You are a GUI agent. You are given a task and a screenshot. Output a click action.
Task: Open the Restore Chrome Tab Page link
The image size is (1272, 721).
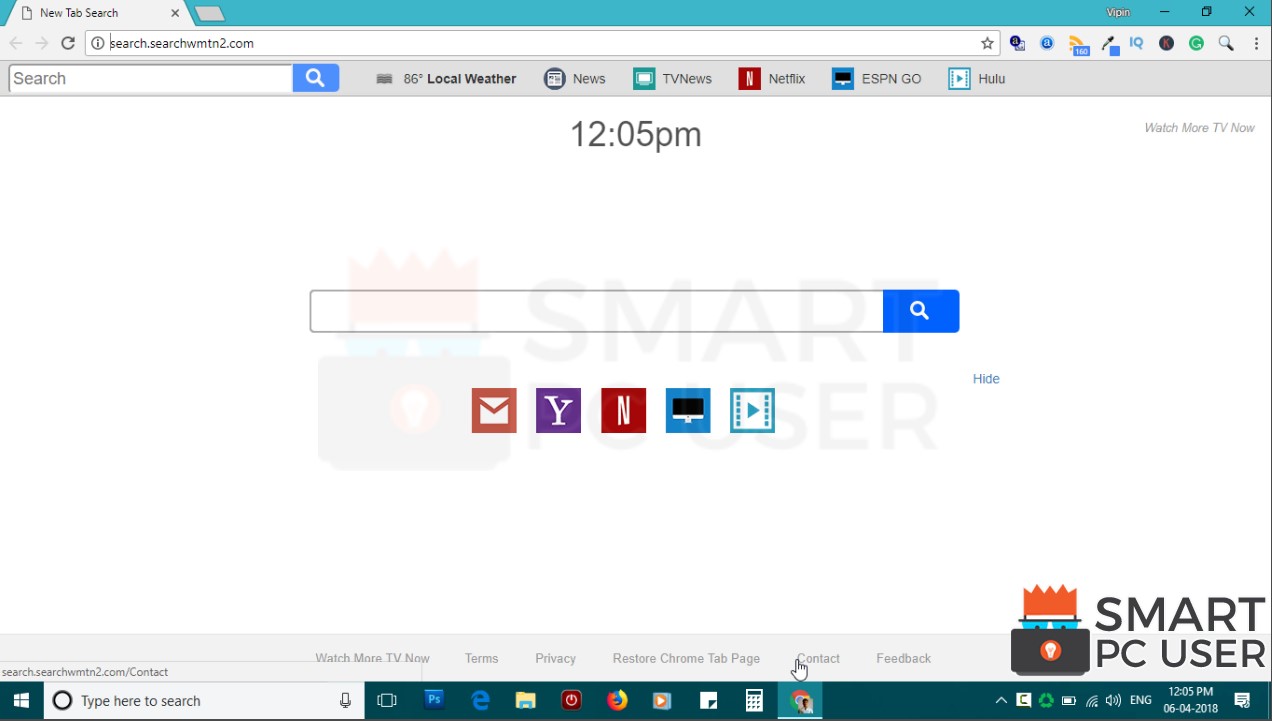pos(686,658)
